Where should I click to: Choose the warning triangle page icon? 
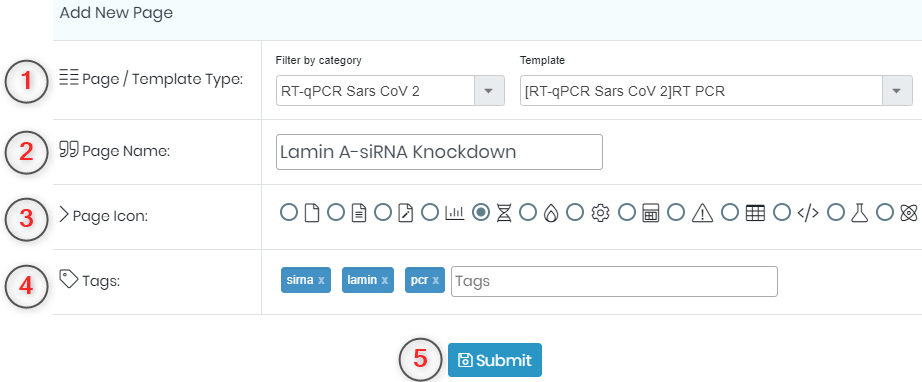tap(702, 213)
